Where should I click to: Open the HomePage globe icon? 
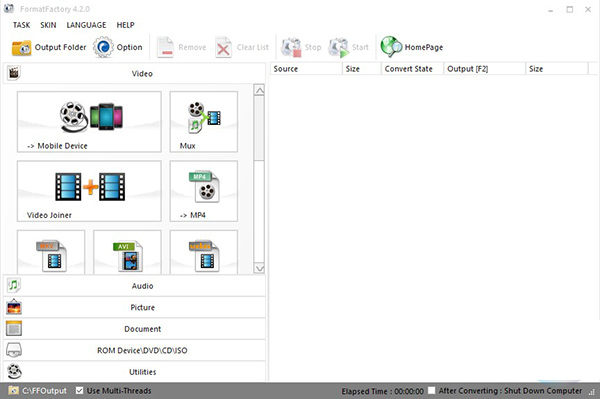(391, 47)
